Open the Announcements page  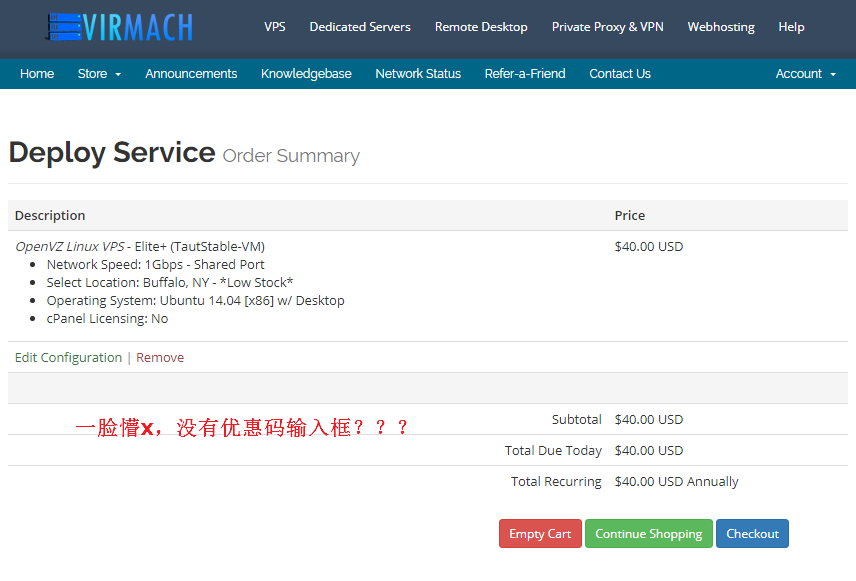[191, 73]
